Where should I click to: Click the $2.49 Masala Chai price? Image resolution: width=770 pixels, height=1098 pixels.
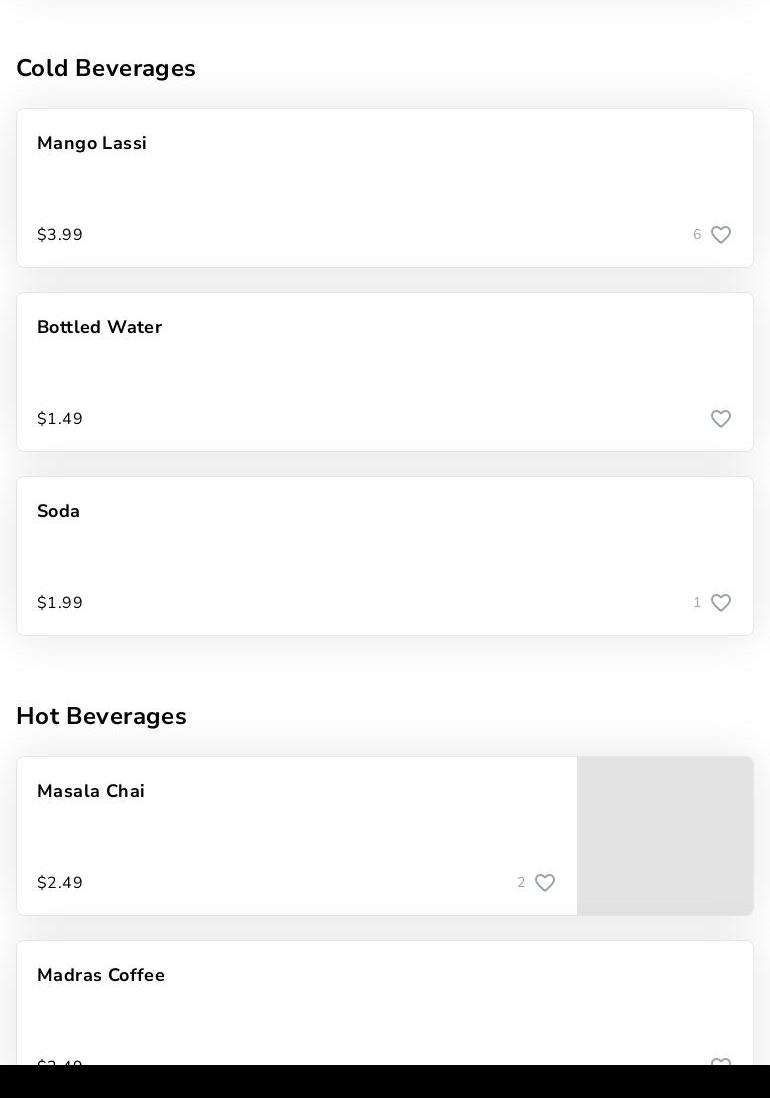click(60, 883)
